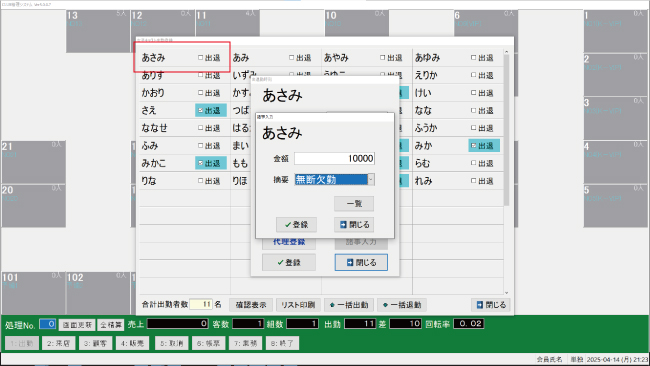
Task: Open the 一覧 list button
Action: (x=354, y=204)
